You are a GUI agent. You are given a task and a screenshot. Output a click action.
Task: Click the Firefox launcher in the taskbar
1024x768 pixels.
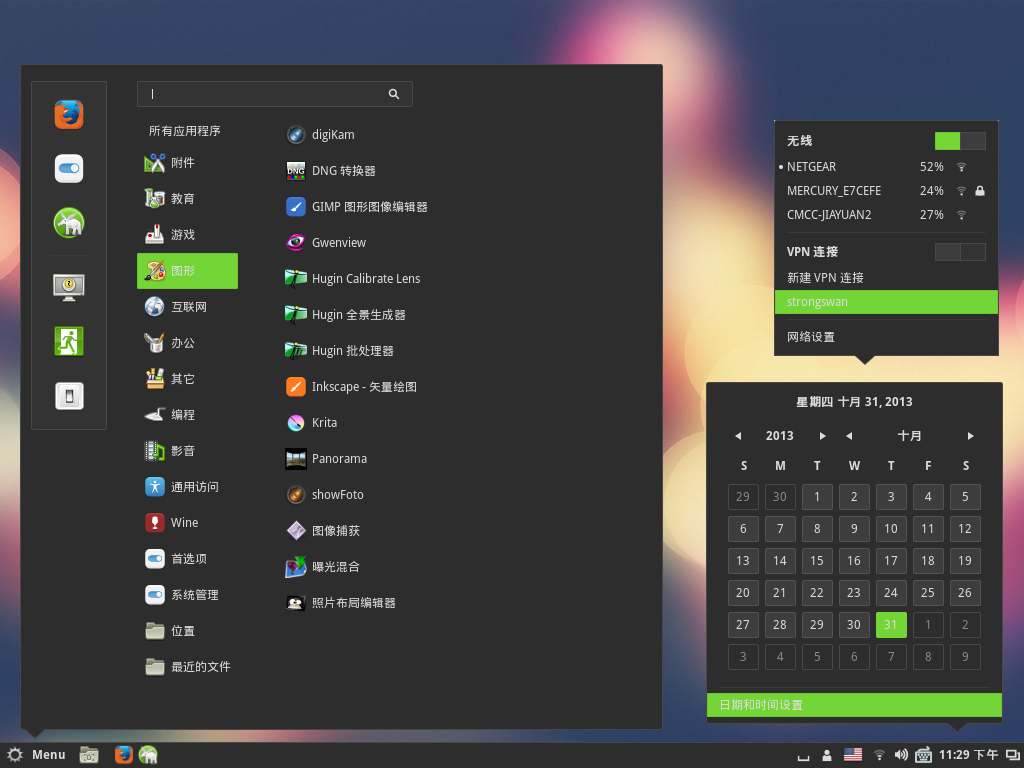[123, 754]
